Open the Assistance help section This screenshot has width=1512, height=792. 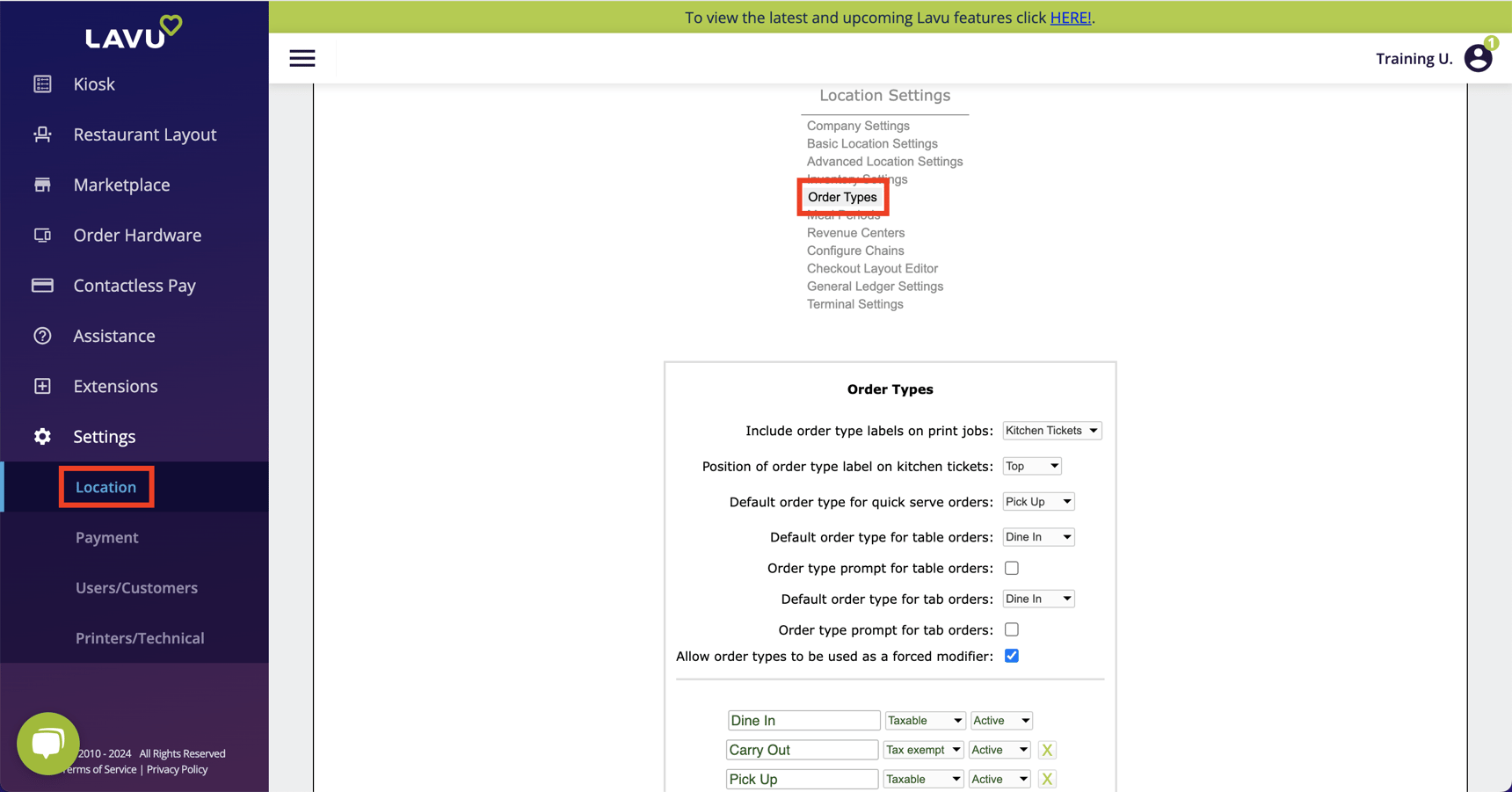click(114, 335)
